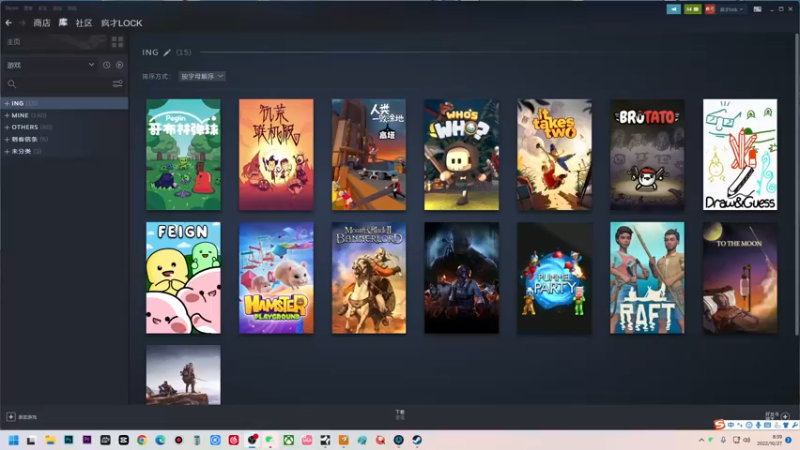800x450 pixels.
Task: Open the green notifications inbox button
Action: pyautogui.click(x=692, y=9)
